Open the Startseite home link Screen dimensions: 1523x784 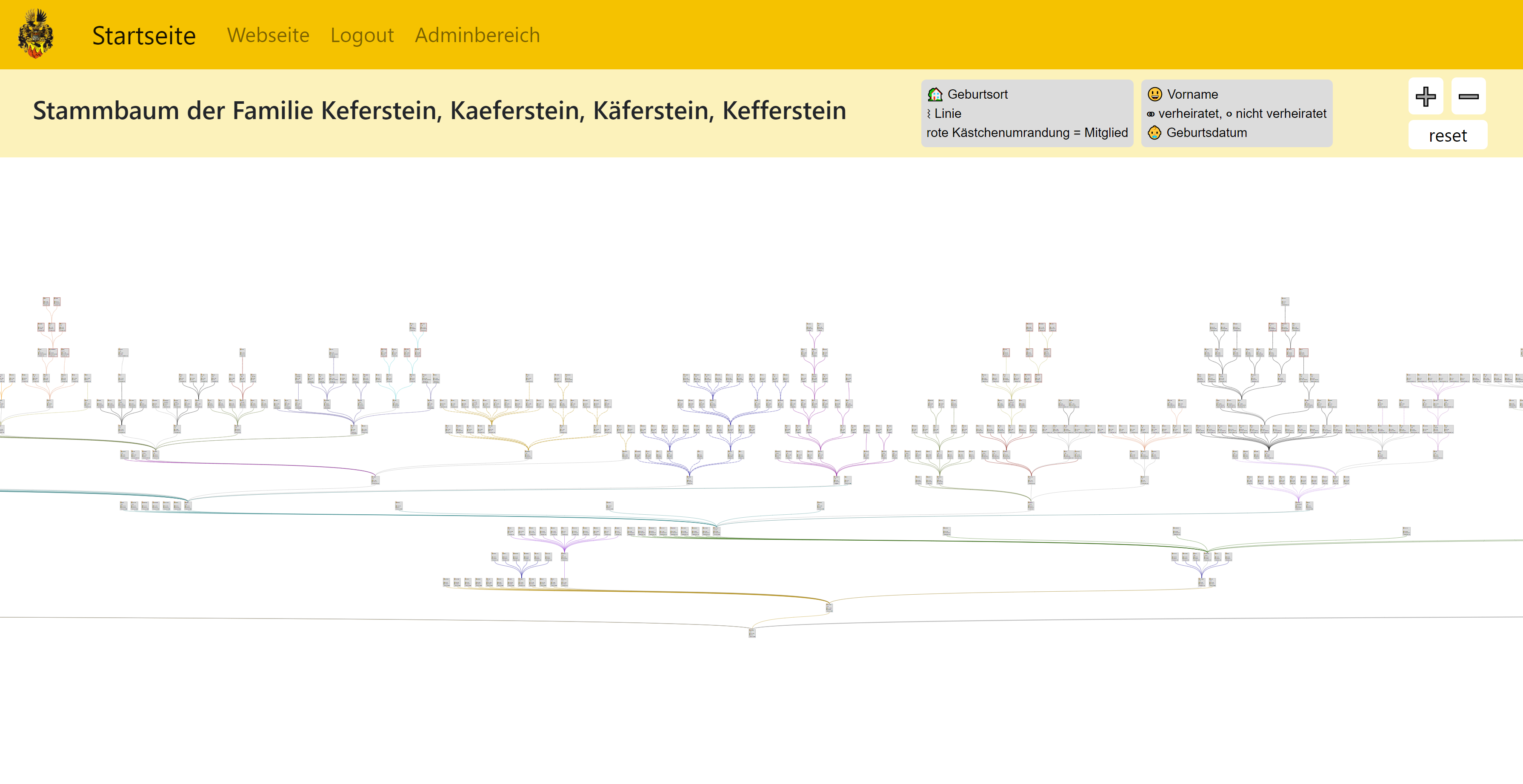pos(144,35)
